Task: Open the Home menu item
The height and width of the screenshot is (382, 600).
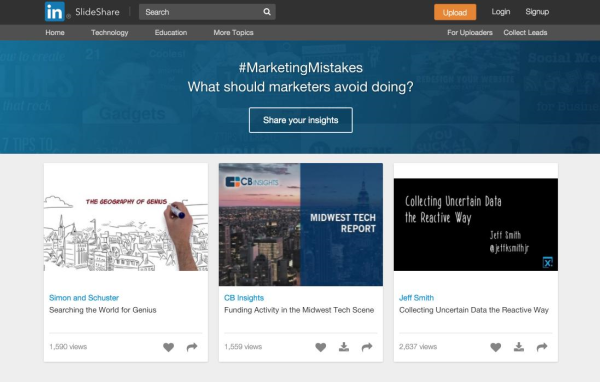Action: point(55,33)
